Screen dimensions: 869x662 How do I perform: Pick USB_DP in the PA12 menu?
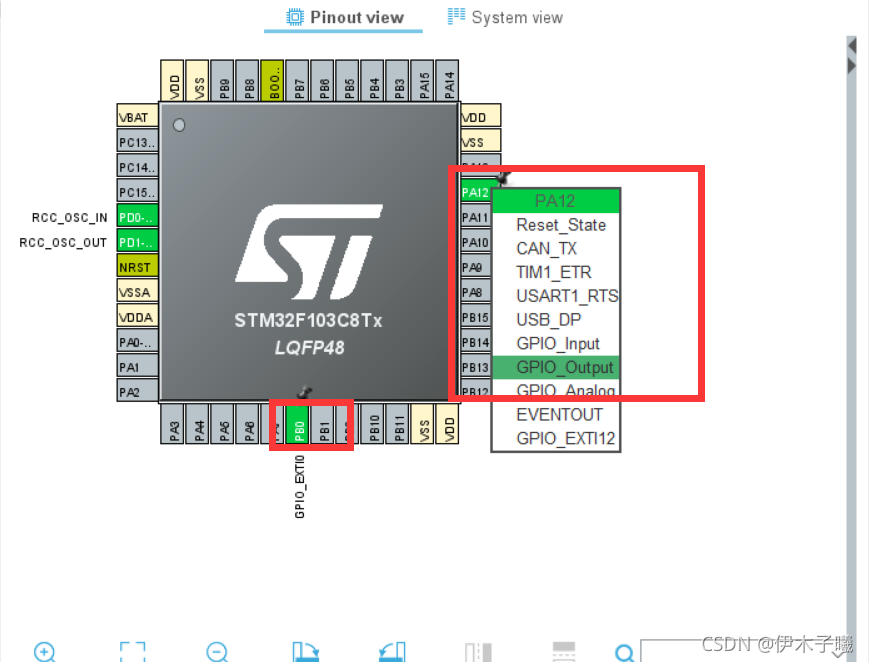(x=556, y=320)
